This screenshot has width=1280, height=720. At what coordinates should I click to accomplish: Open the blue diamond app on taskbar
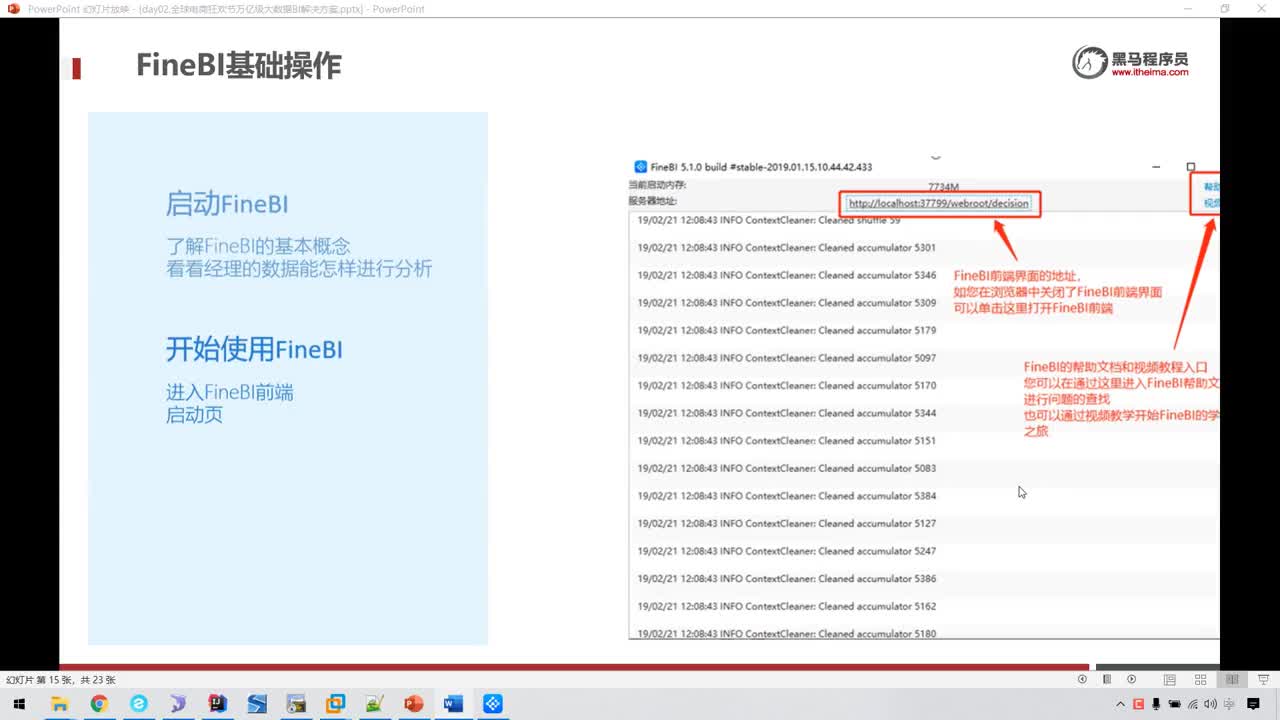[493, 704]
